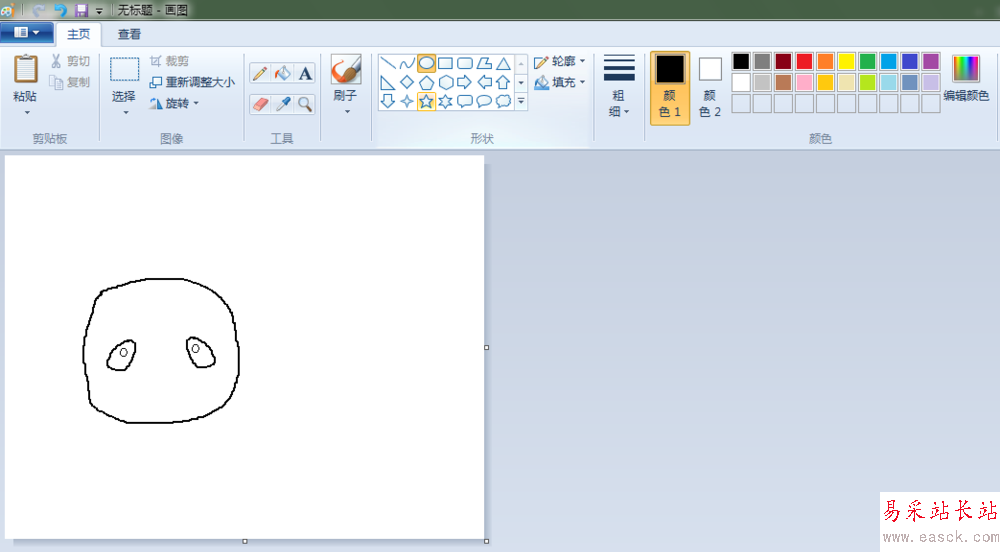Select the Fill with color bucket tool

(x=283, y=73)
